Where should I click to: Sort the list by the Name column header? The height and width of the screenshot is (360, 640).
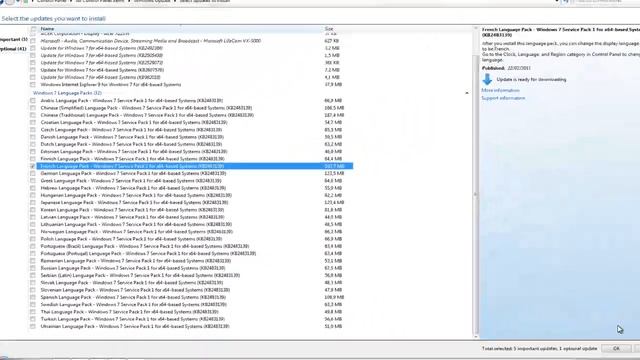click(47, 29)
